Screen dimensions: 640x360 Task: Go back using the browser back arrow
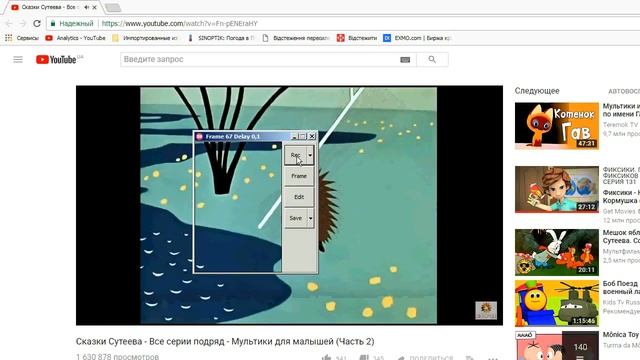click(x=9, y=24)
